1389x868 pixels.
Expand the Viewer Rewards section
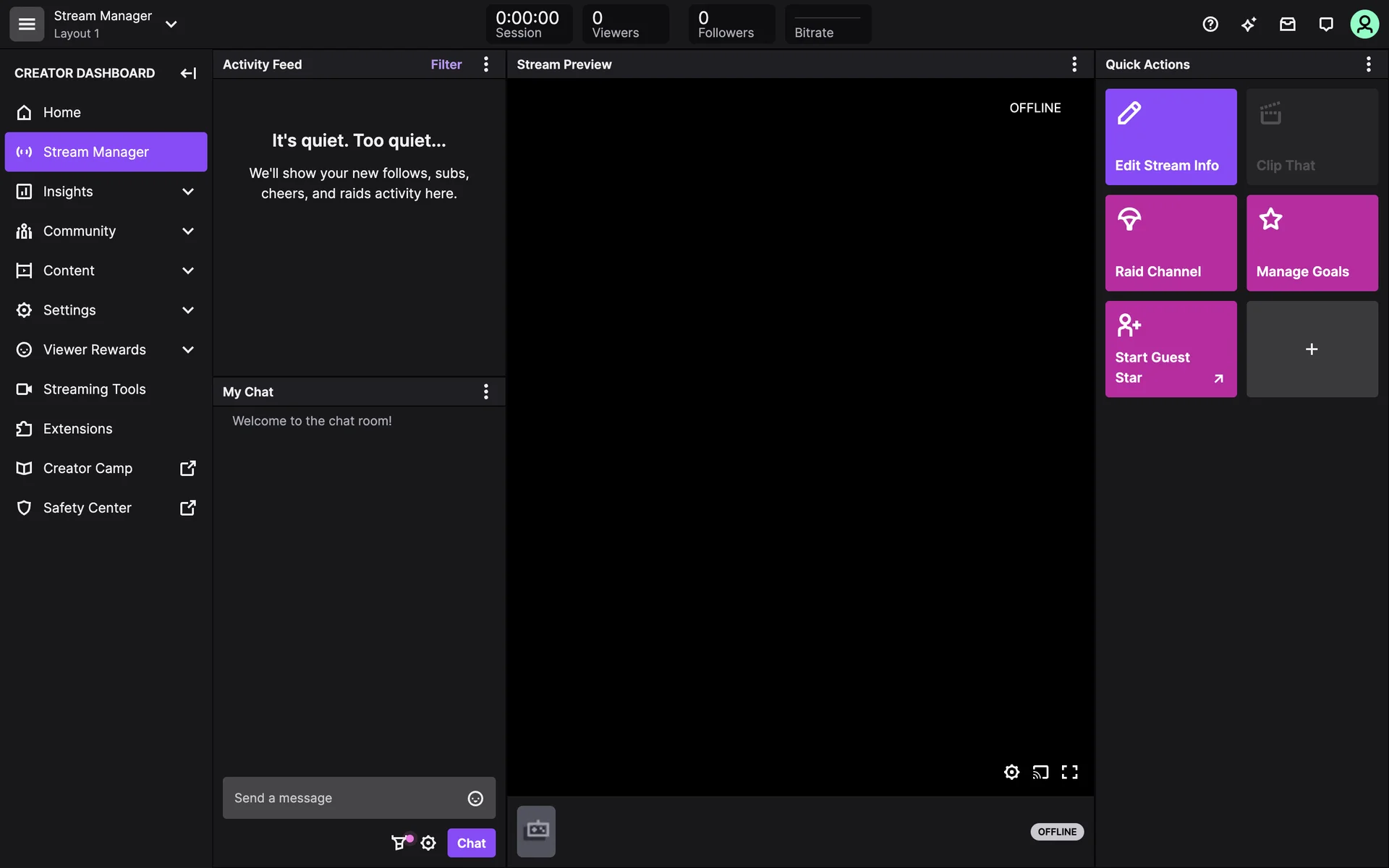(x=188, y=349)
